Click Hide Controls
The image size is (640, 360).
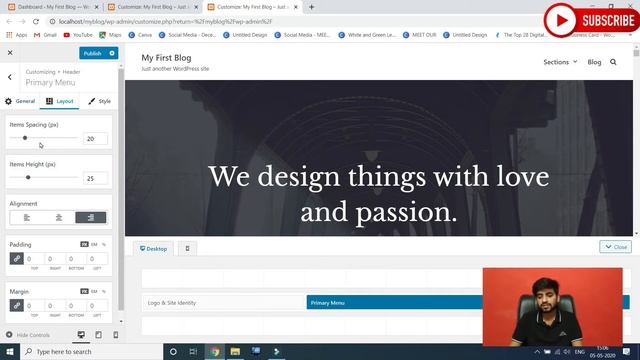[28, 335]
